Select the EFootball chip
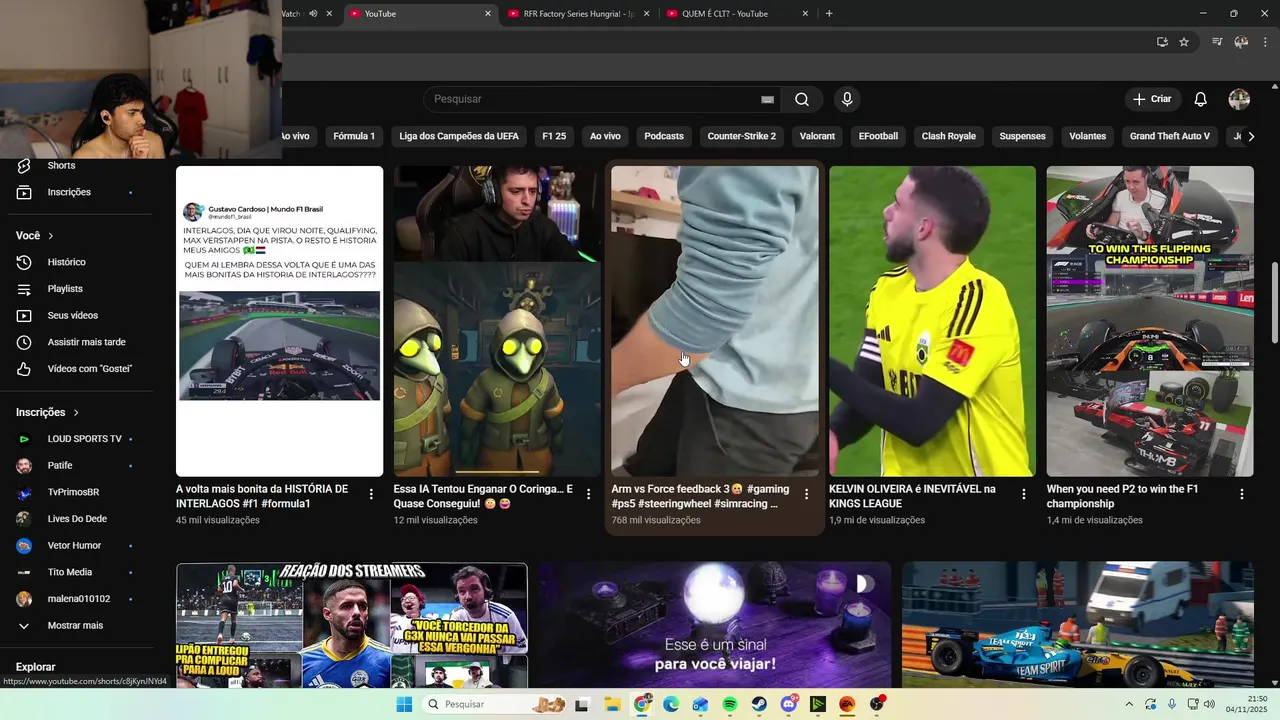1280x720 pixels. tap(878, 136)
